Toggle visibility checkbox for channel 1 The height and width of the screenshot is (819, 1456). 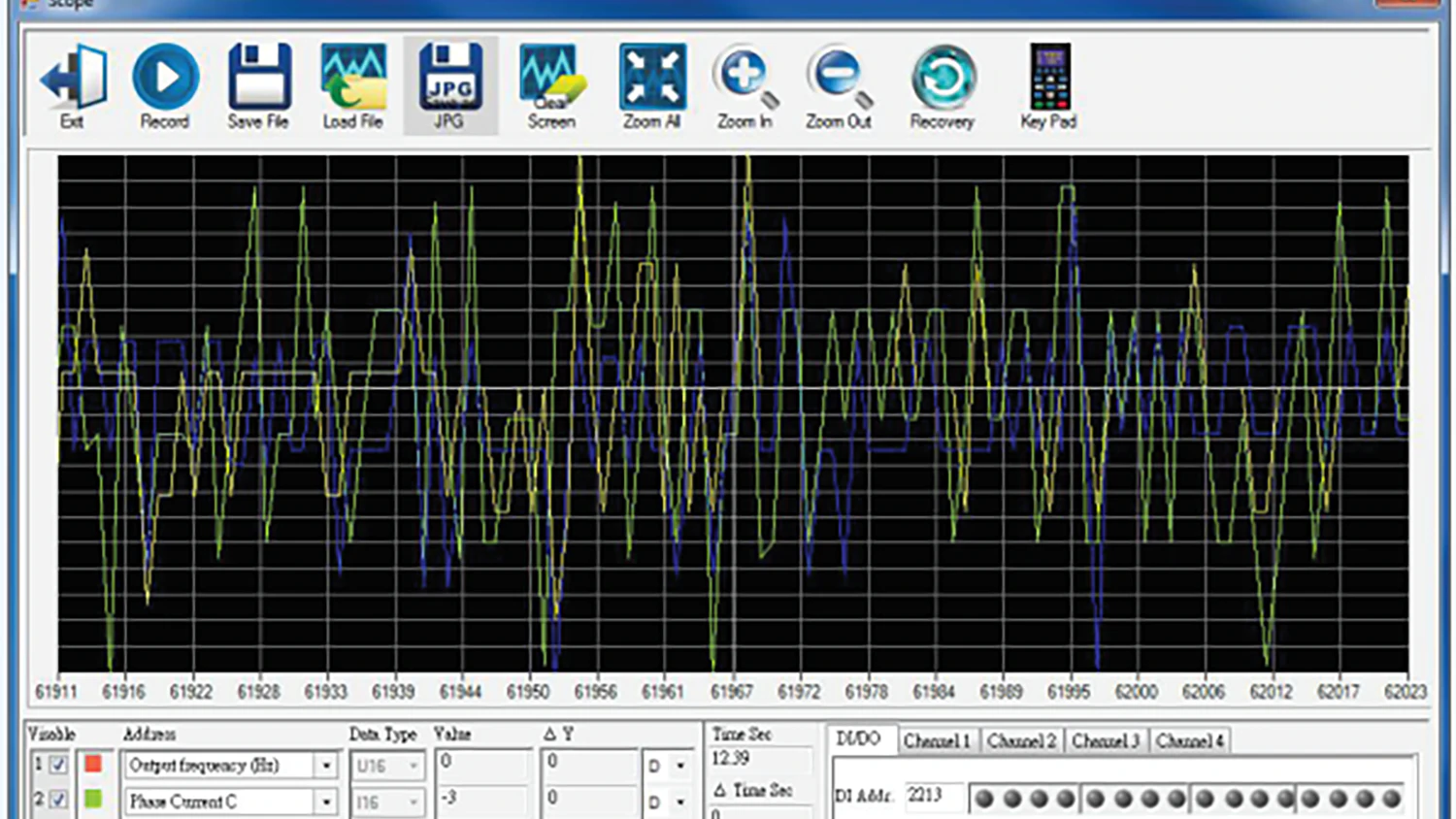point(58,765)
